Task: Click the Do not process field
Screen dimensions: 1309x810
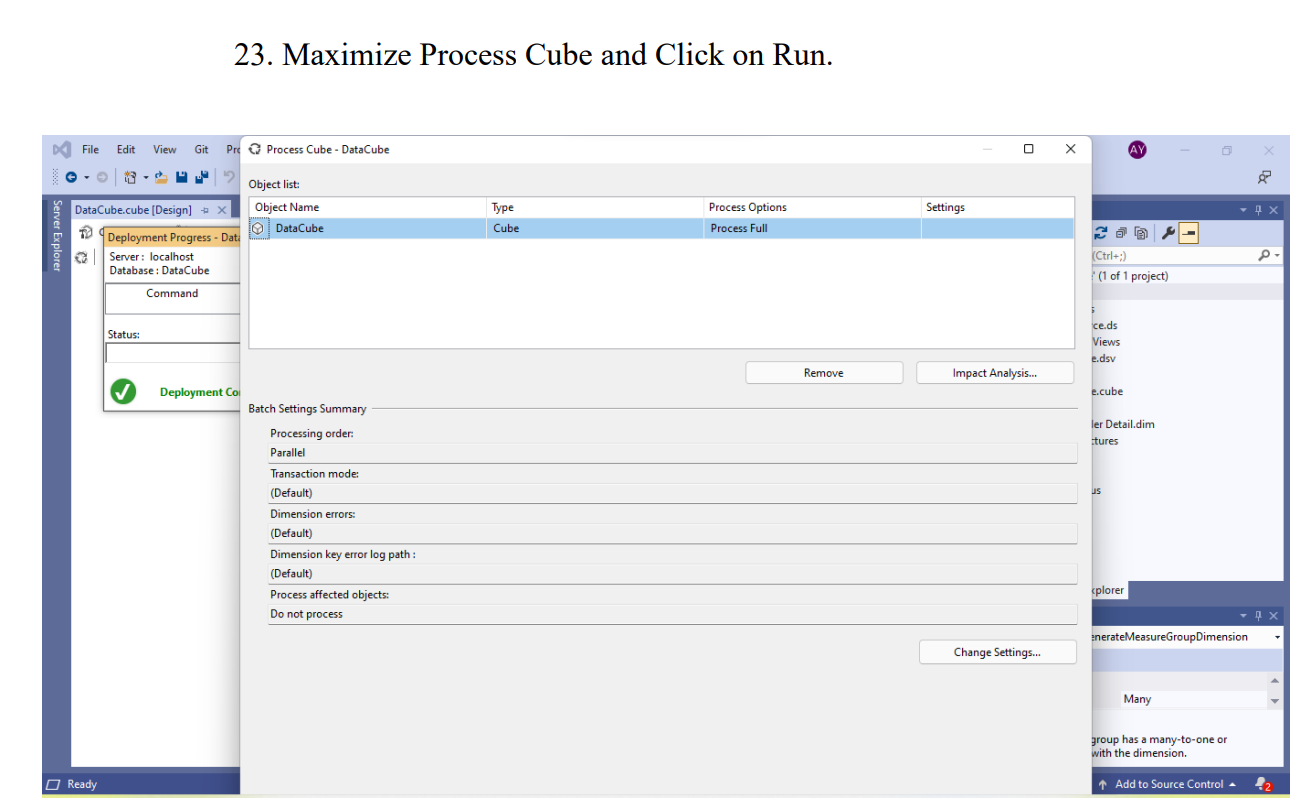Action: point(673,614)
